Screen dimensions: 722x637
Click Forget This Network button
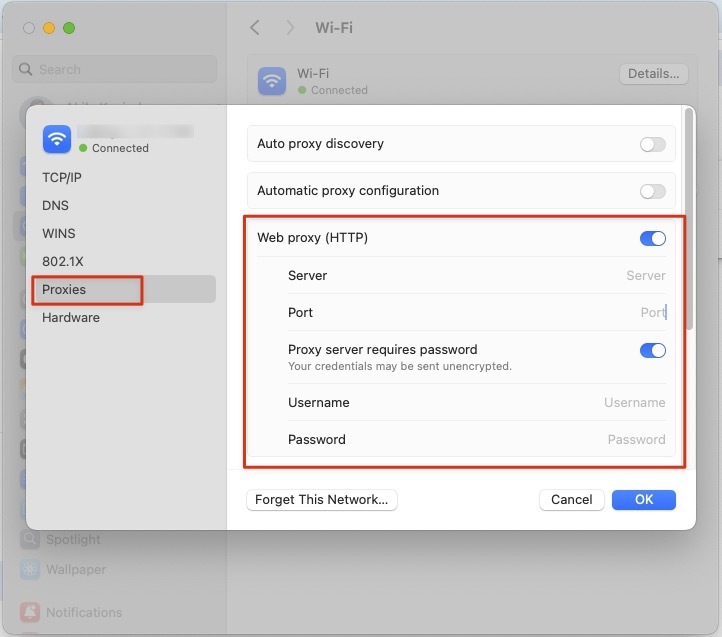pos(322,500)
